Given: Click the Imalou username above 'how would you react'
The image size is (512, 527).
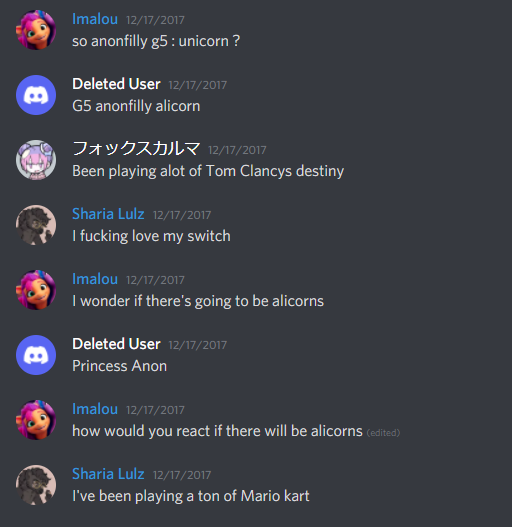Looking at the screenshot, I should (95, 409).
